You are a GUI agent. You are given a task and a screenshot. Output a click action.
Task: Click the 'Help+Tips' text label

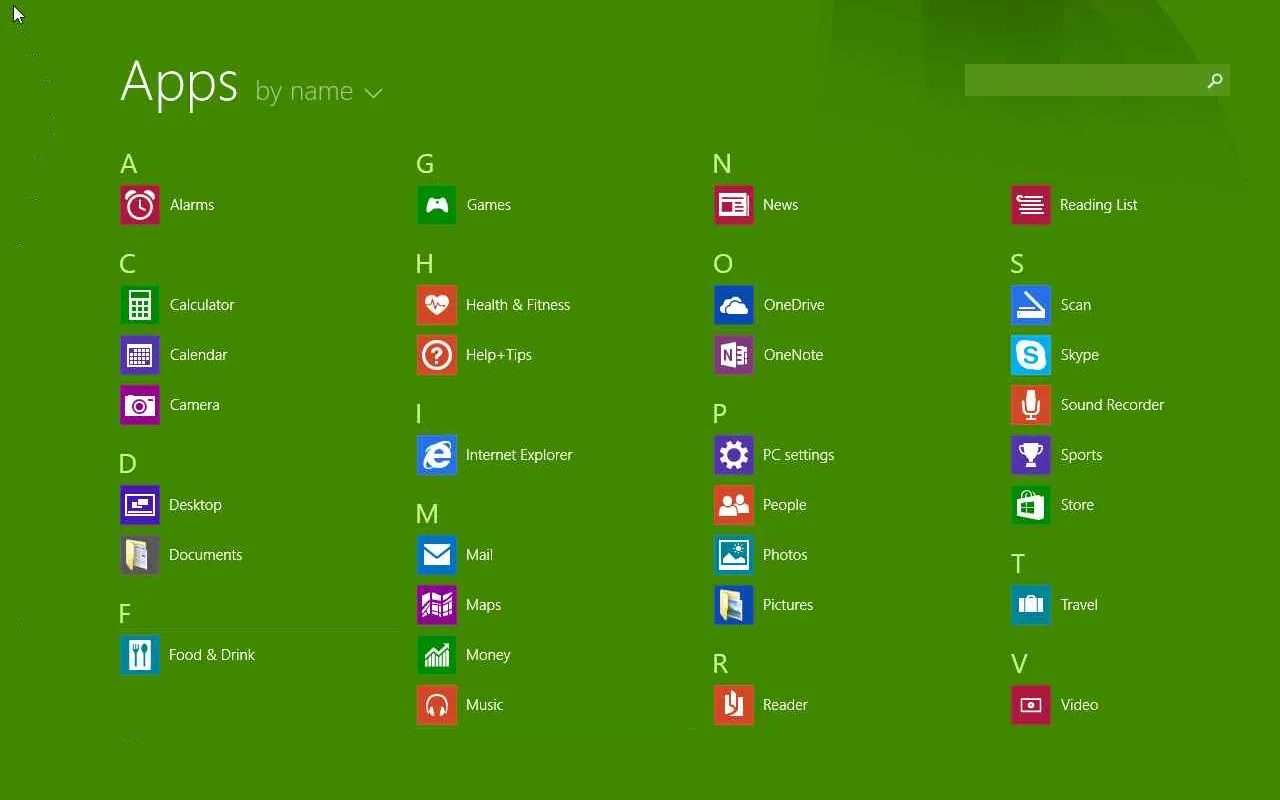[499, 355]
